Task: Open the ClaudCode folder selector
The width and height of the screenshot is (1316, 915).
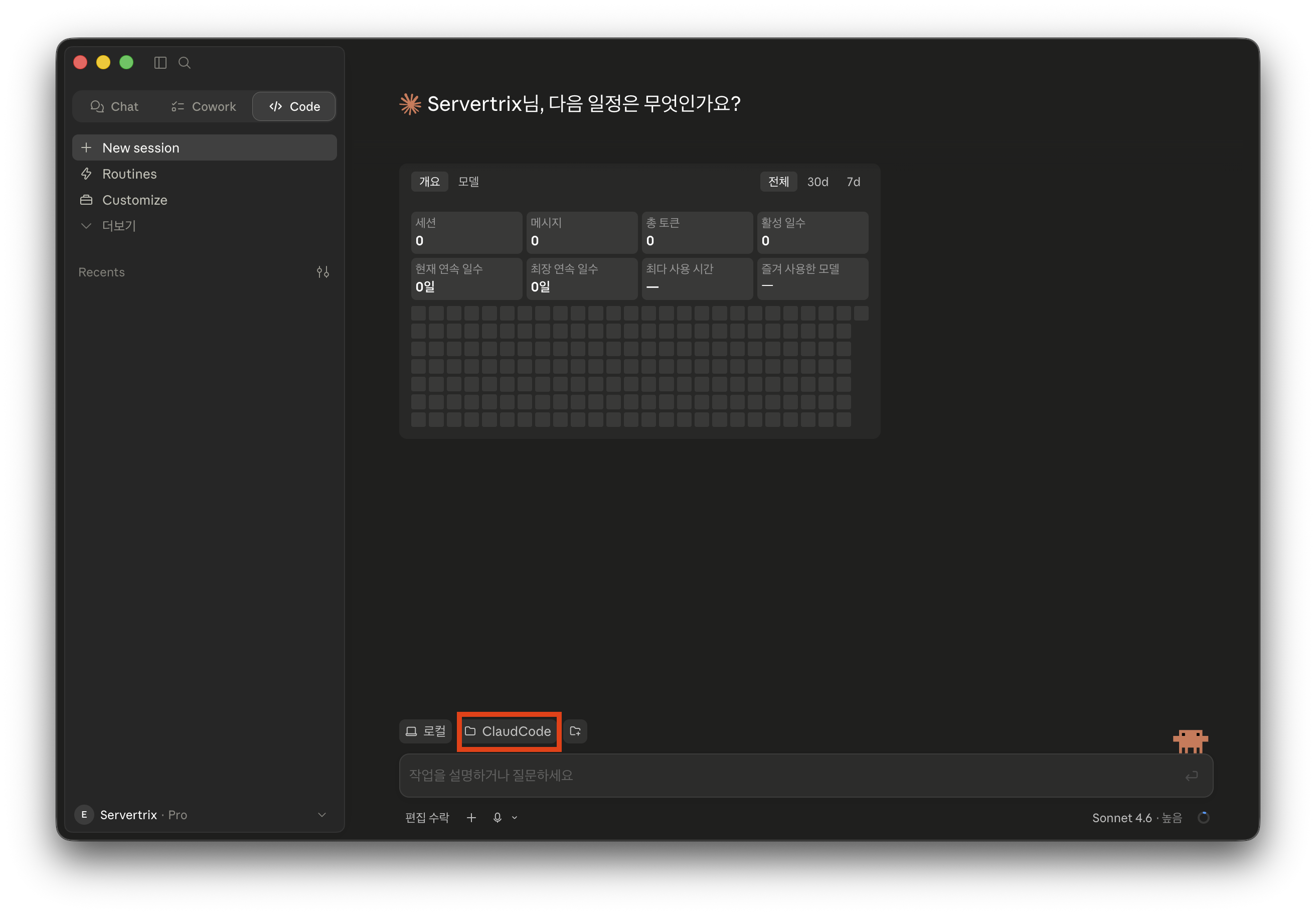Action: (508, 731)
